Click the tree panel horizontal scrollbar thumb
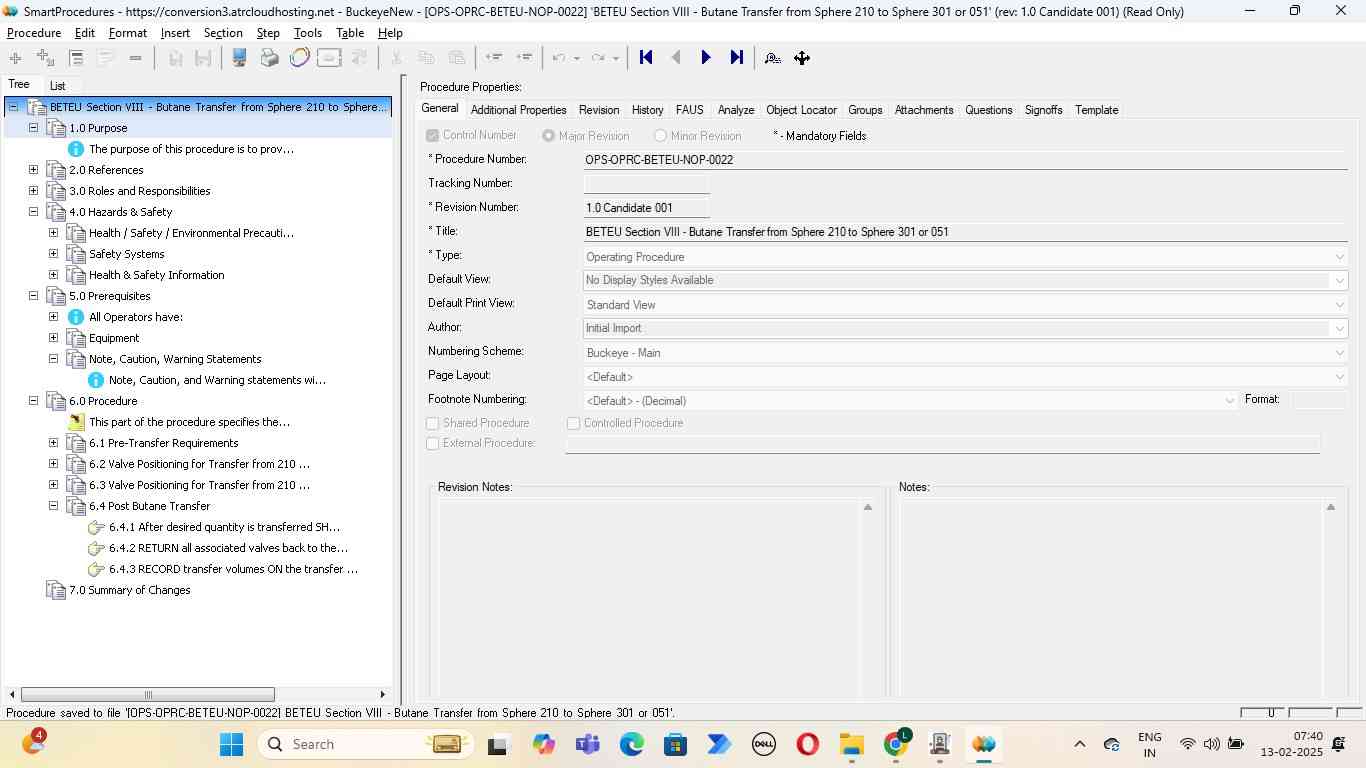 tap(148, 695)
